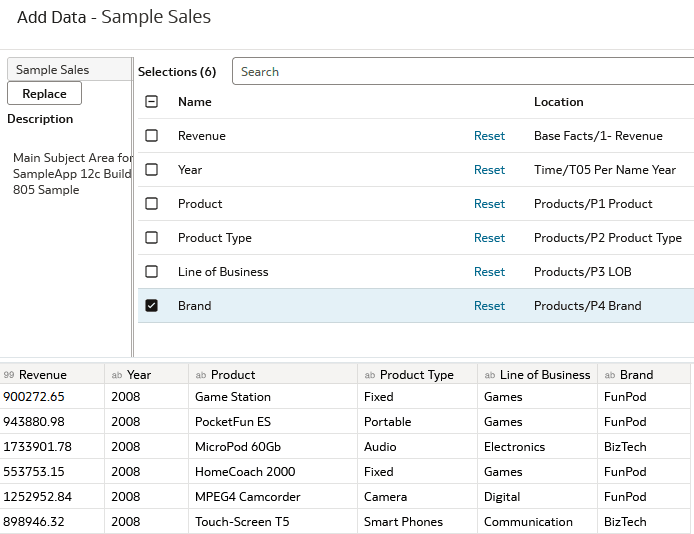Click the type icon before Line of Business header
Image resolution: width=694 pixels, height=534 pixels.
(489, 375)
